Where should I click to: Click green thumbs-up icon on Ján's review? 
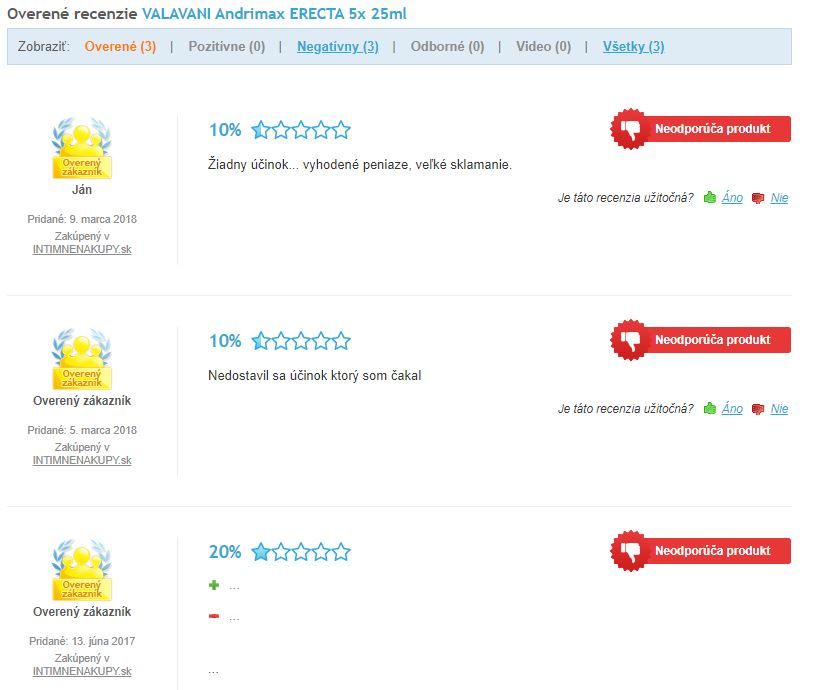coord(710,197)
